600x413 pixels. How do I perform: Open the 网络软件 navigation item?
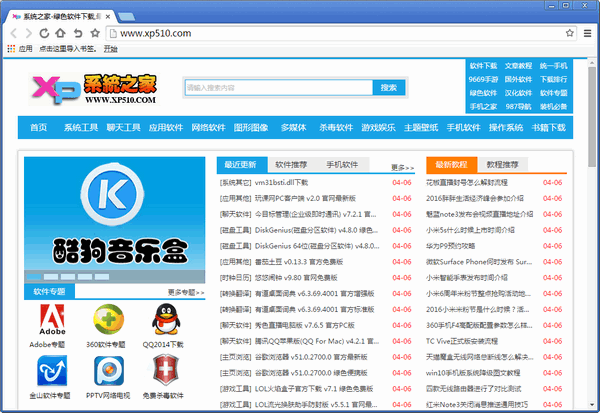[x=209, y=127]
